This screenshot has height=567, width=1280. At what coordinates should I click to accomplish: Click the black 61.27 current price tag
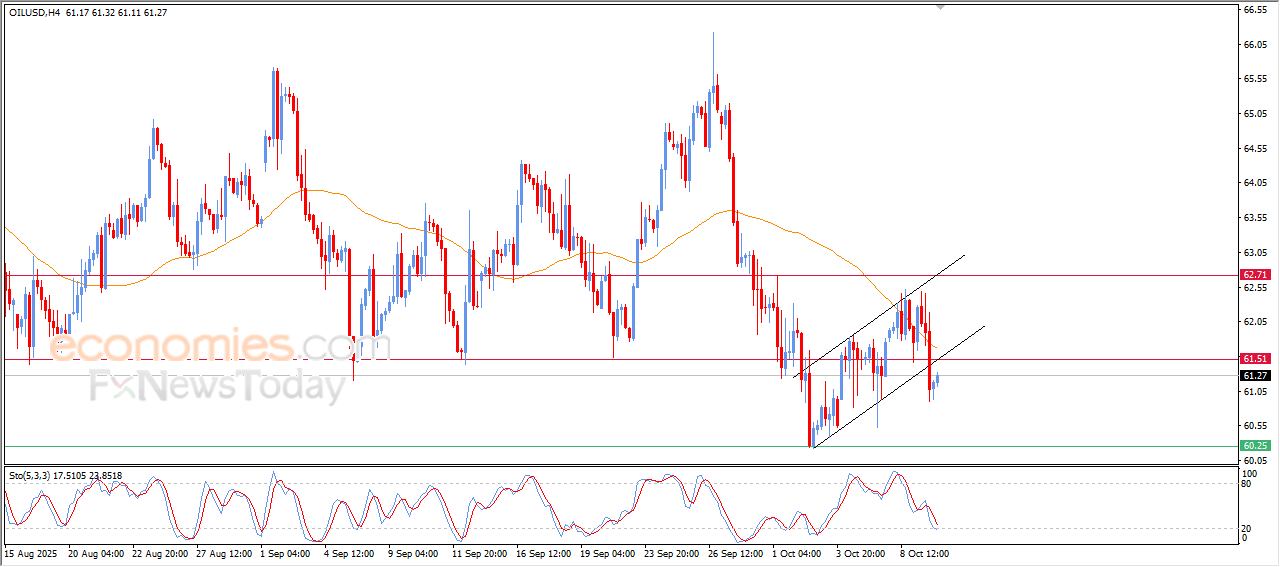tap(1255, 376)
